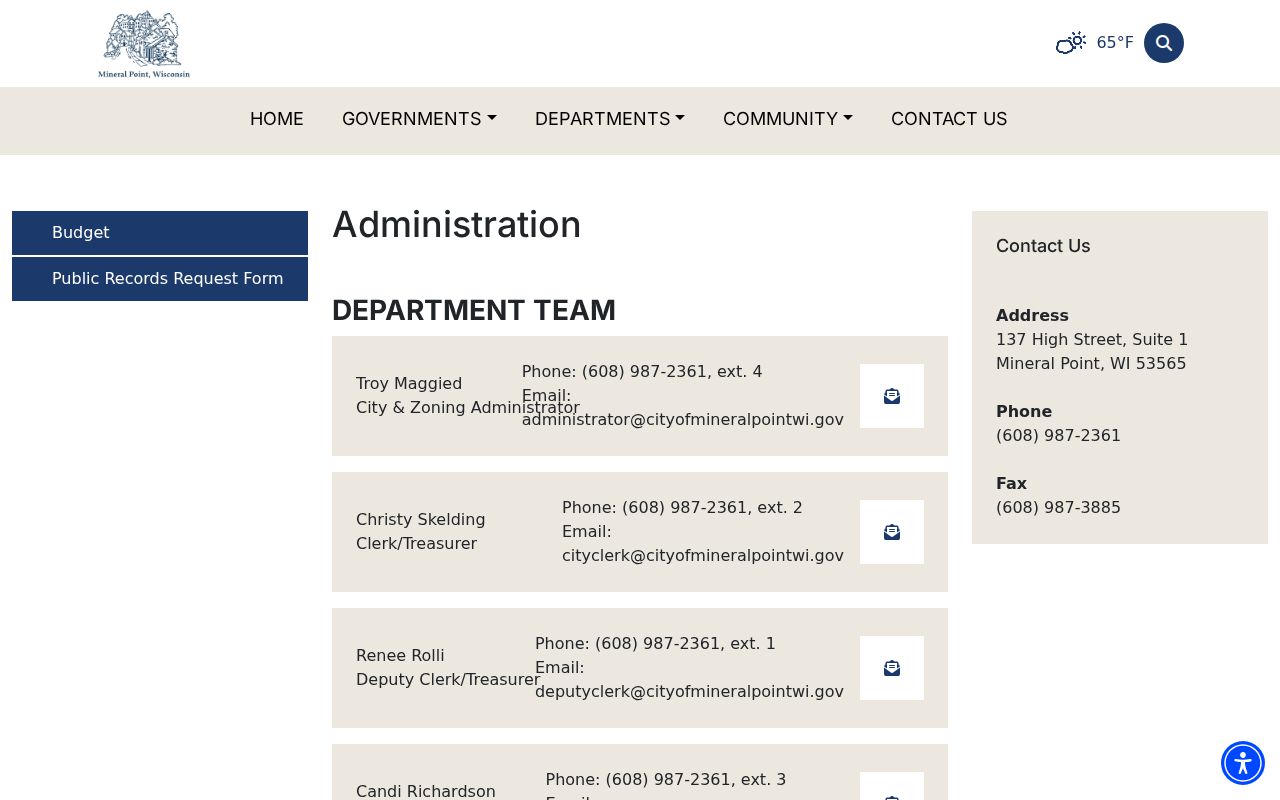This screenshot has height=800, width=1280.
Task: Click the Department Team heading
Action: tap(474, 311)
